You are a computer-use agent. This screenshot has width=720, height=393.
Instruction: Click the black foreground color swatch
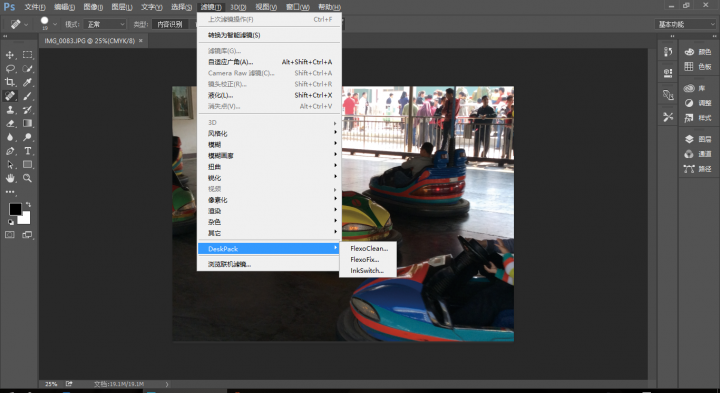click(x=15, y=209)
